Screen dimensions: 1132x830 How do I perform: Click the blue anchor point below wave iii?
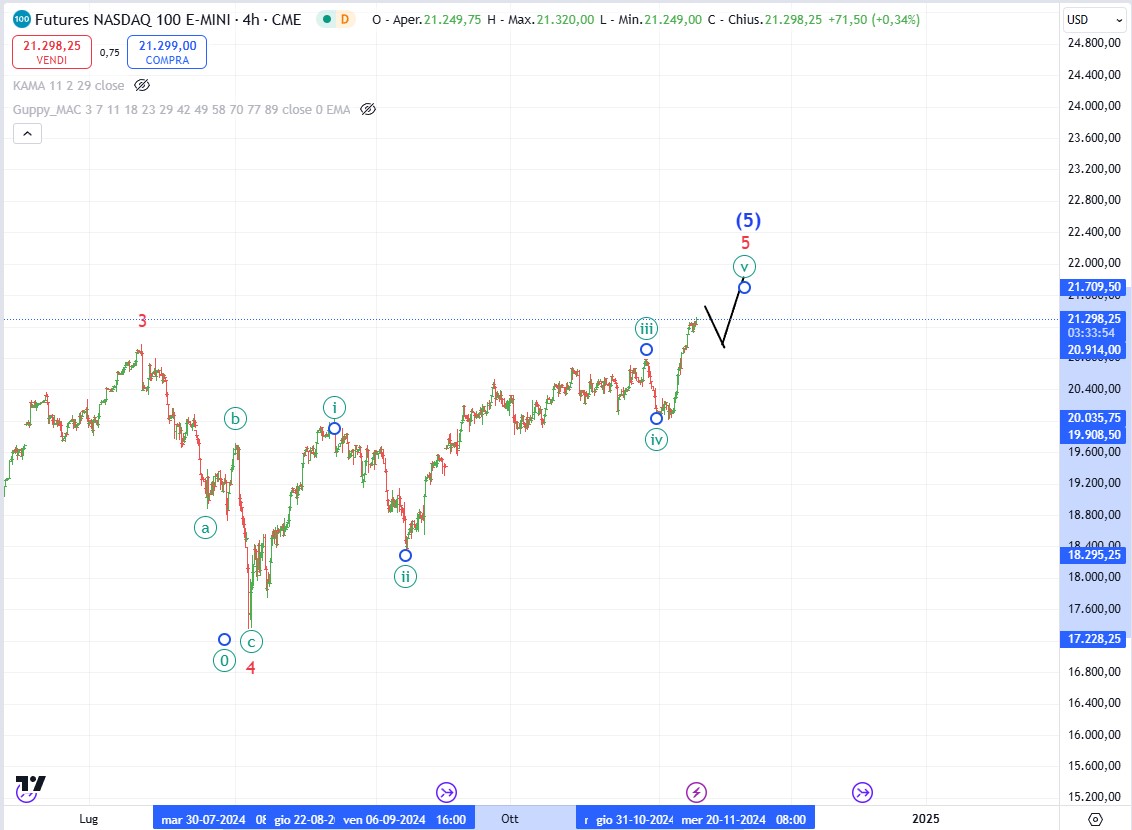[647, 350]
